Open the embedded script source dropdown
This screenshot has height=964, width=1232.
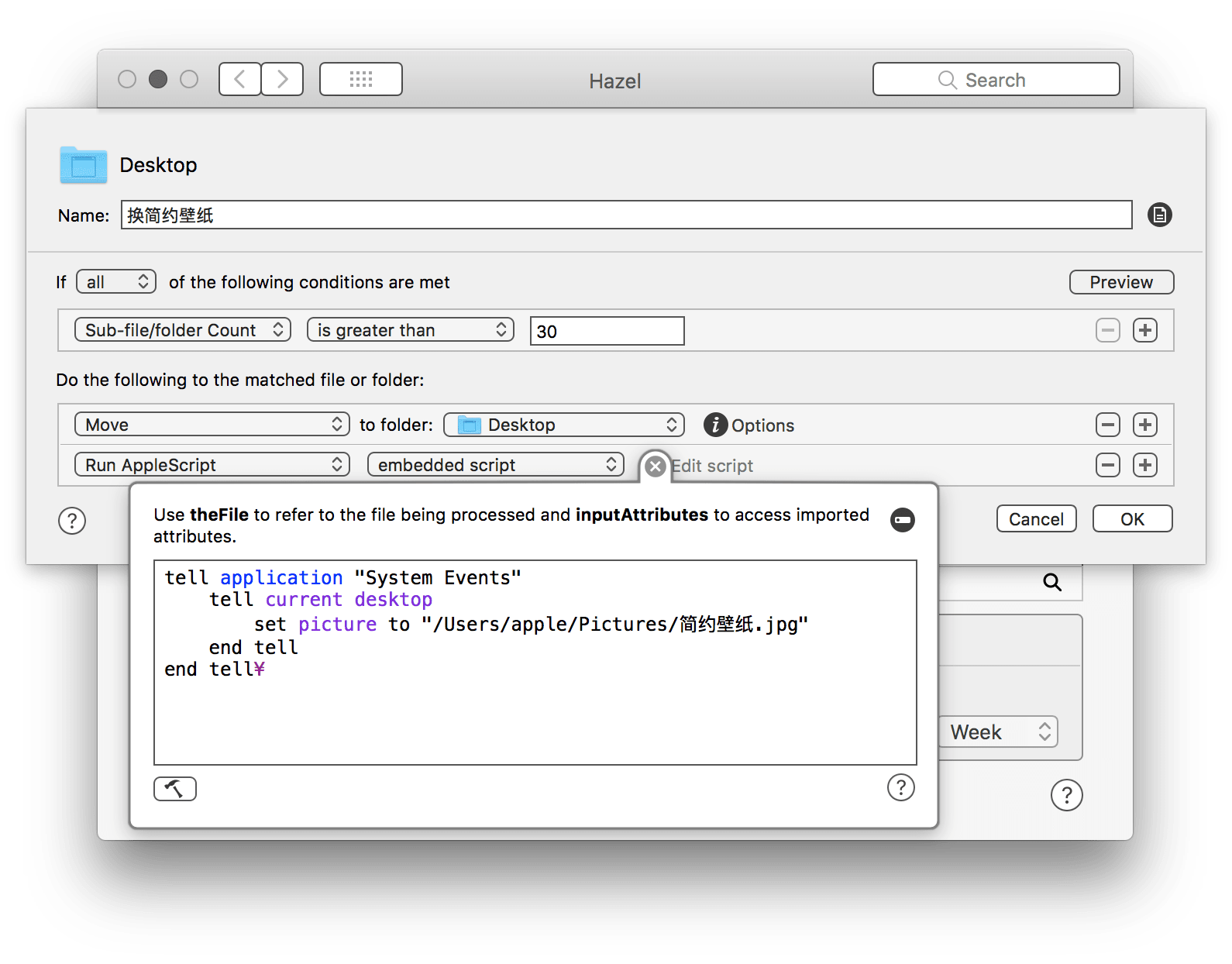tap(495, 465)
